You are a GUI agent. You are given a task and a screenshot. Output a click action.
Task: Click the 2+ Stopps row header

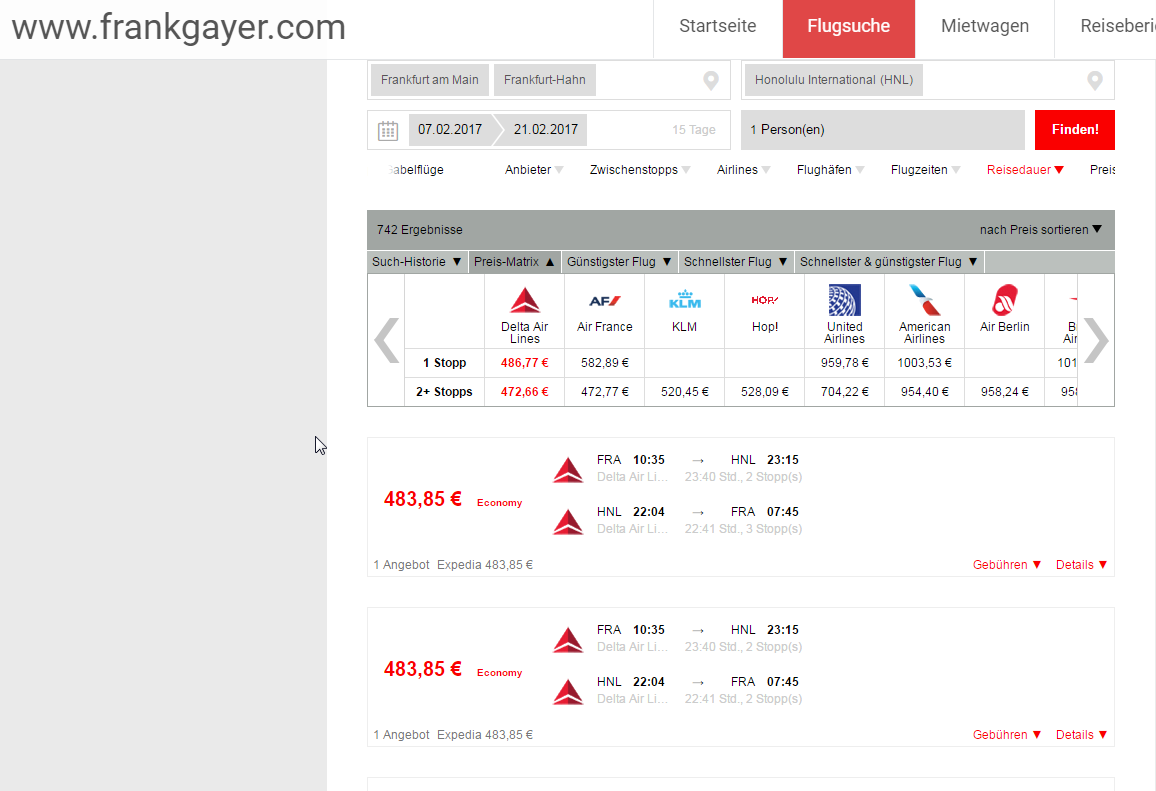click(445, 392)
